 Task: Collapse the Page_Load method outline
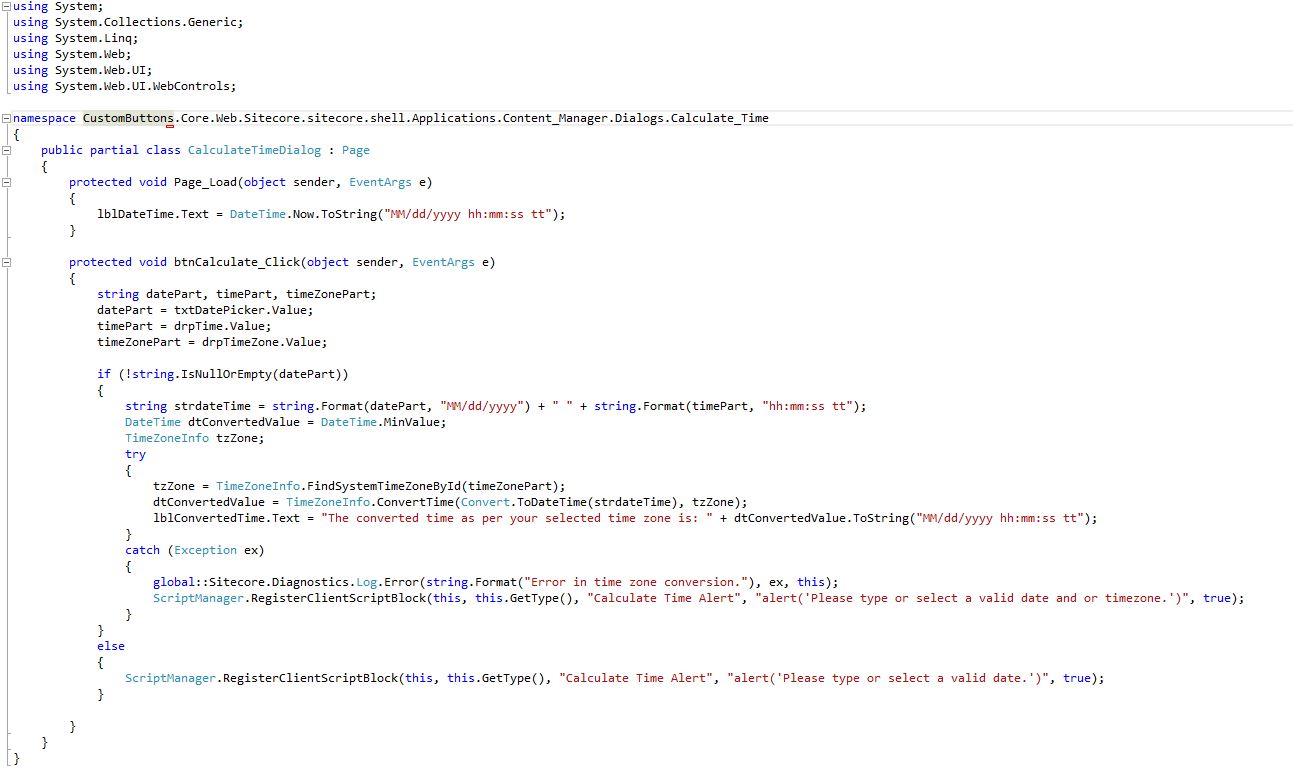7,182
